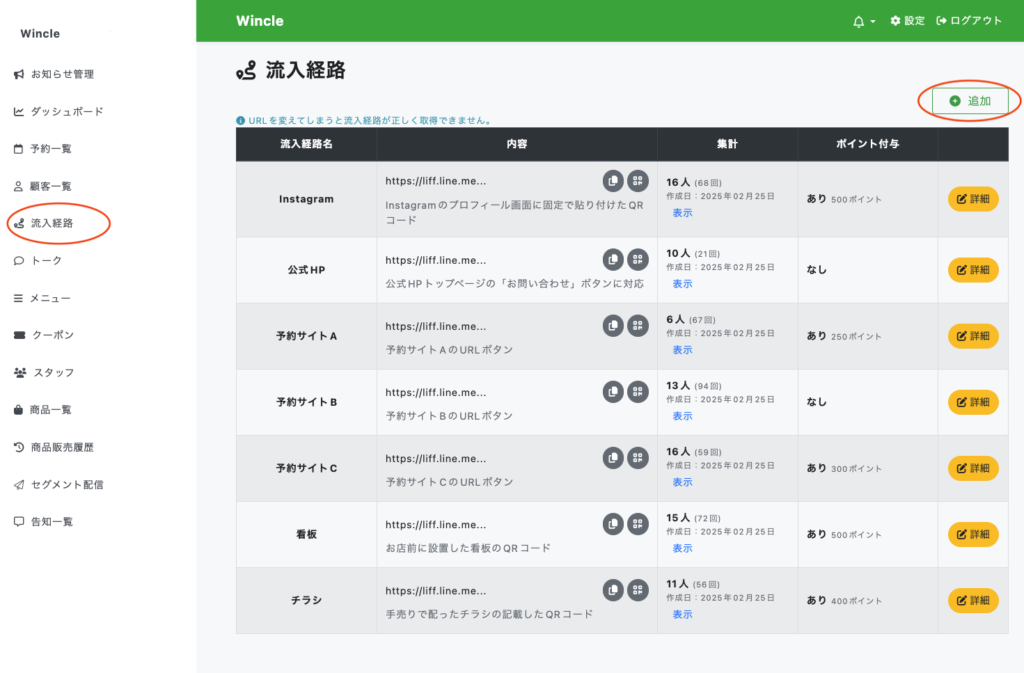Copy the Instagram route URL
This screenshot has height=673, width=1024.
click(x=613, y=181)
